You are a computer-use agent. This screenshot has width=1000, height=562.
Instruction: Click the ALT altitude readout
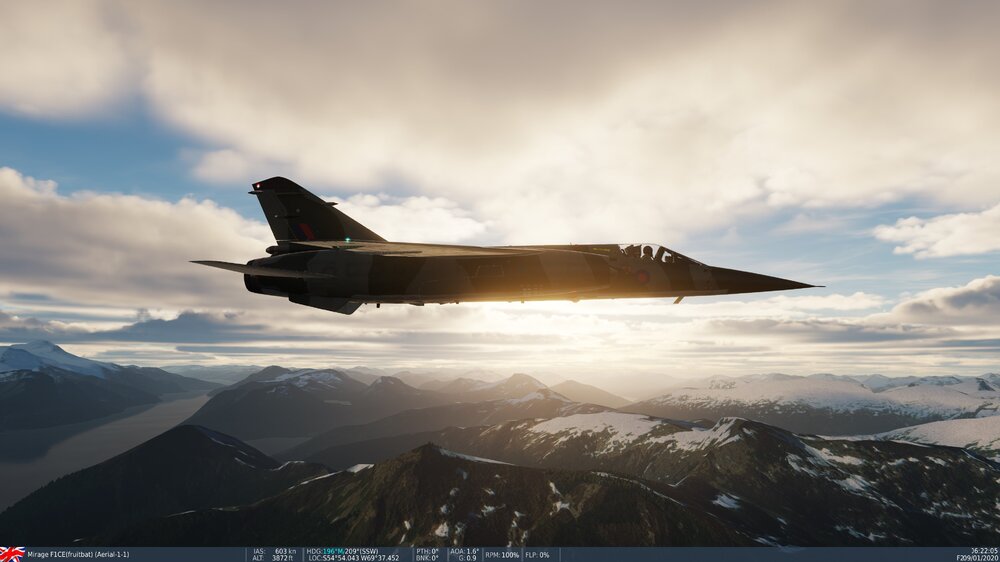(274, 558)
